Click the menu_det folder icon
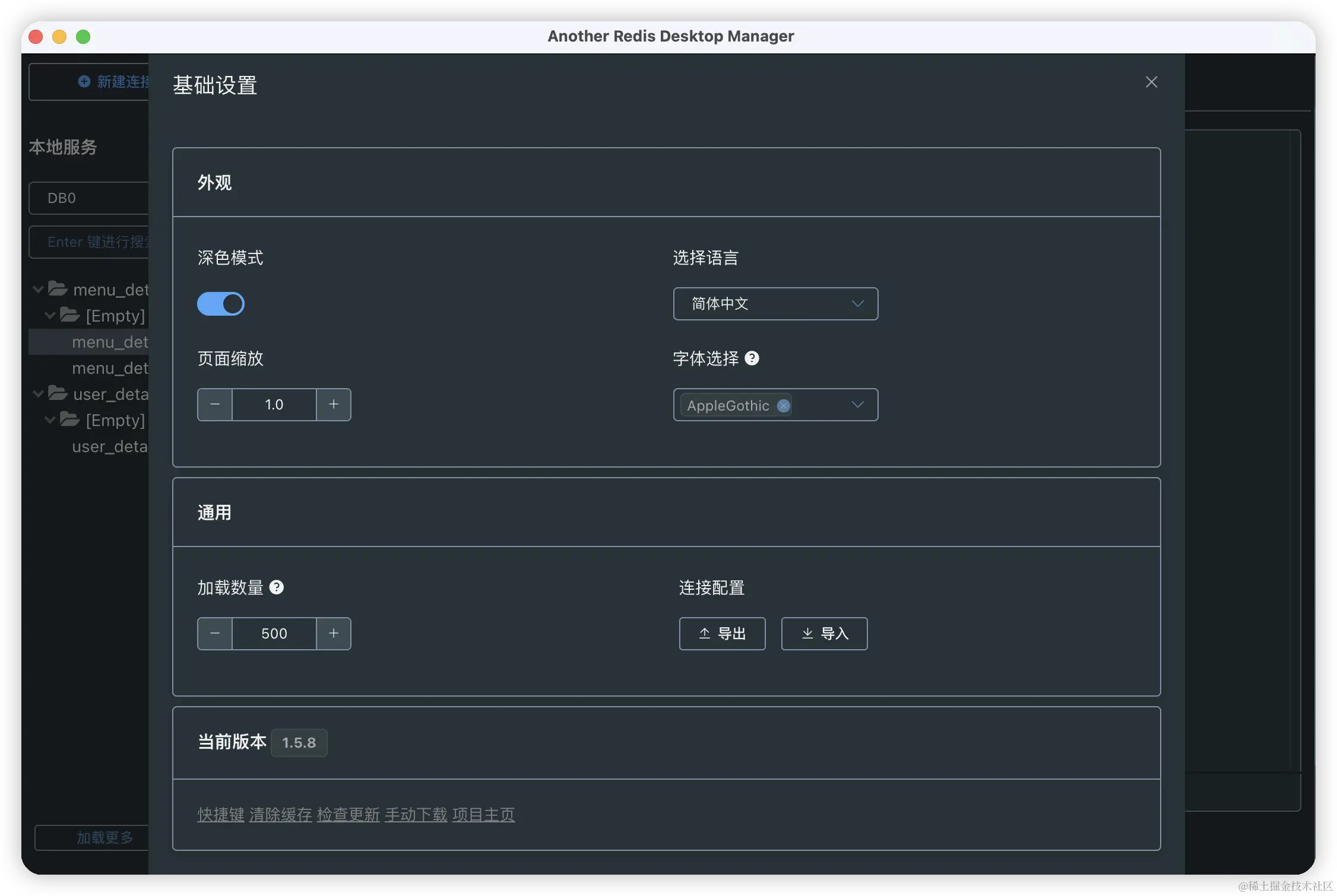This screenshot has height=896, width=1337. click(x=58, y=288)
